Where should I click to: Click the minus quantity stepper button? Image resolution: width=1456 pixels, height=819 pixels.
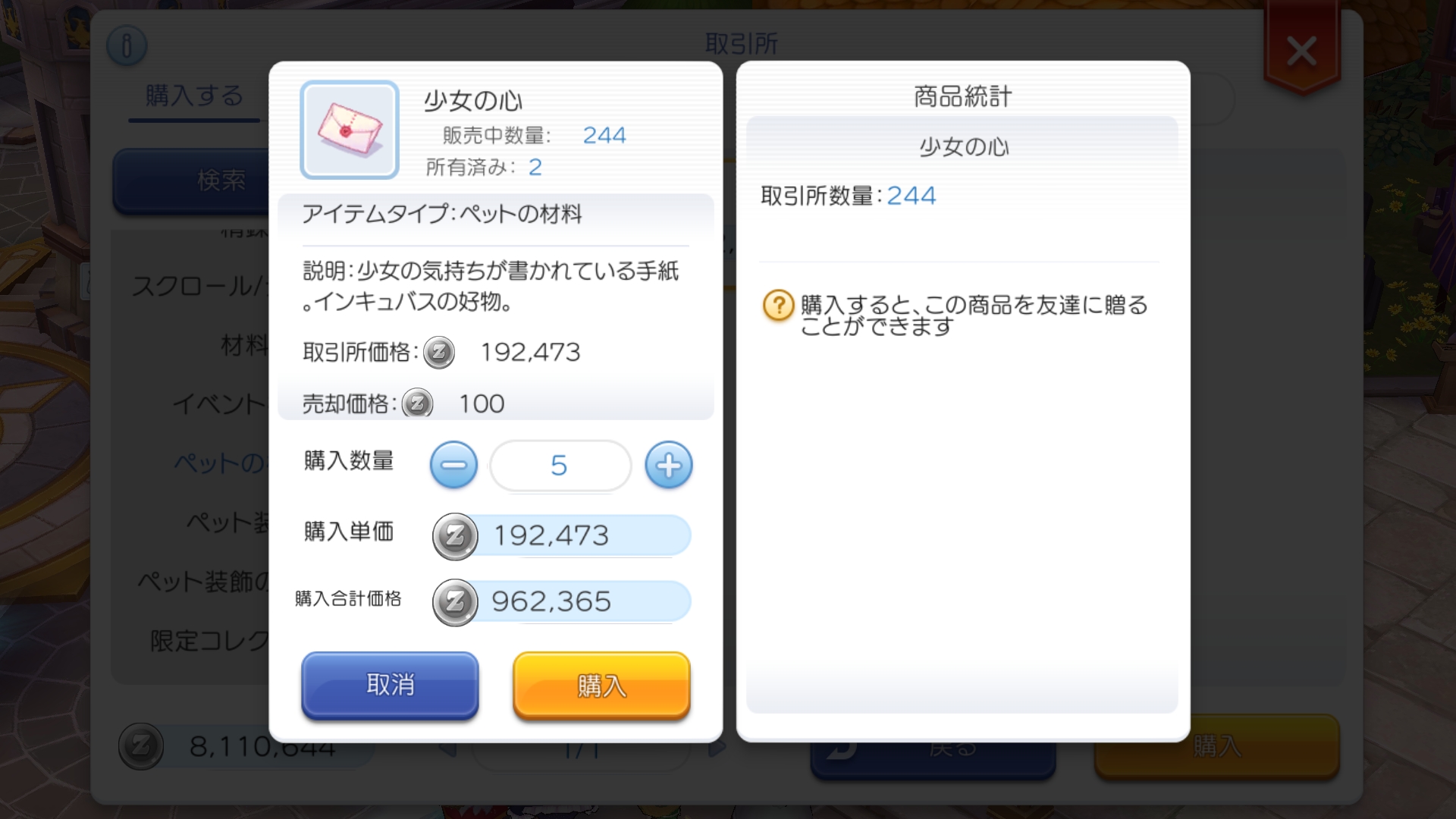[x=453, y=465]
